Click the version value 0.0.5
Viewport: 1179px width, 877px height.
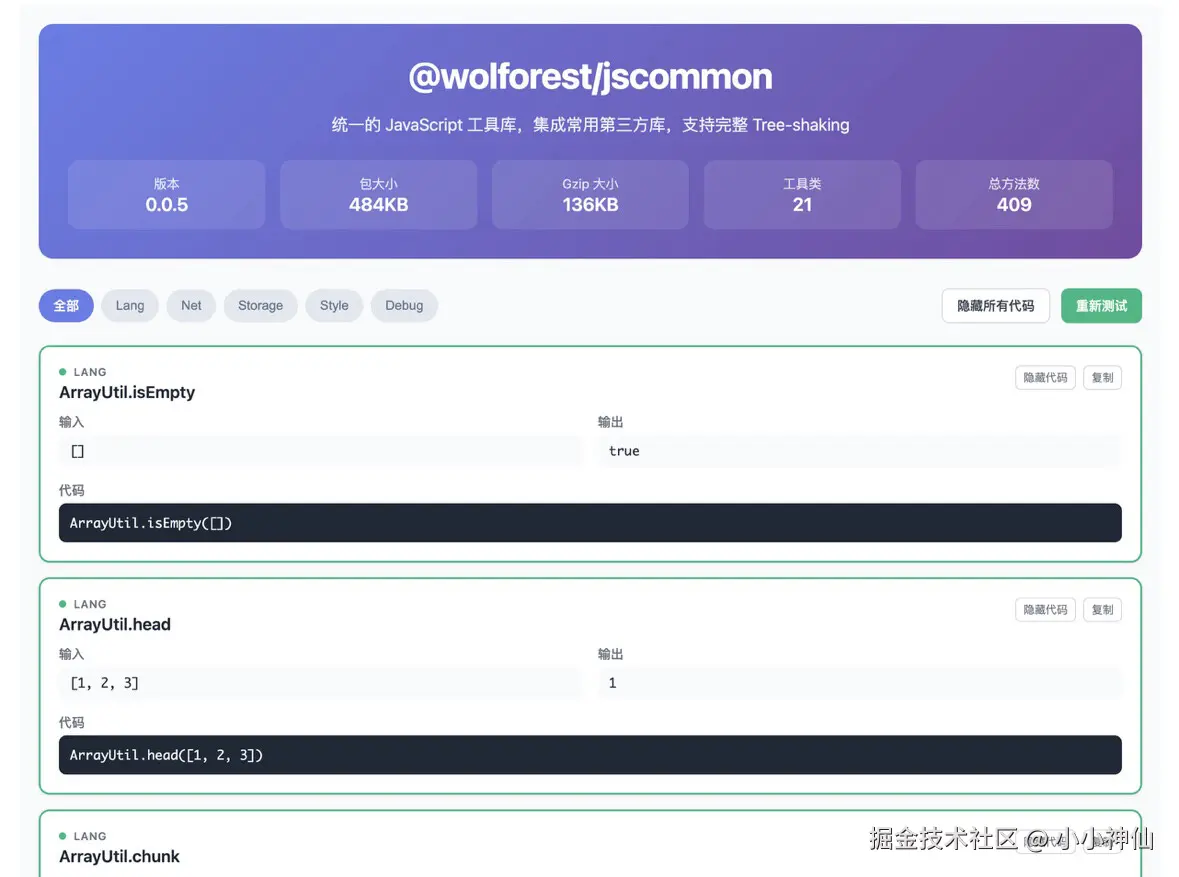pos(167,205)
